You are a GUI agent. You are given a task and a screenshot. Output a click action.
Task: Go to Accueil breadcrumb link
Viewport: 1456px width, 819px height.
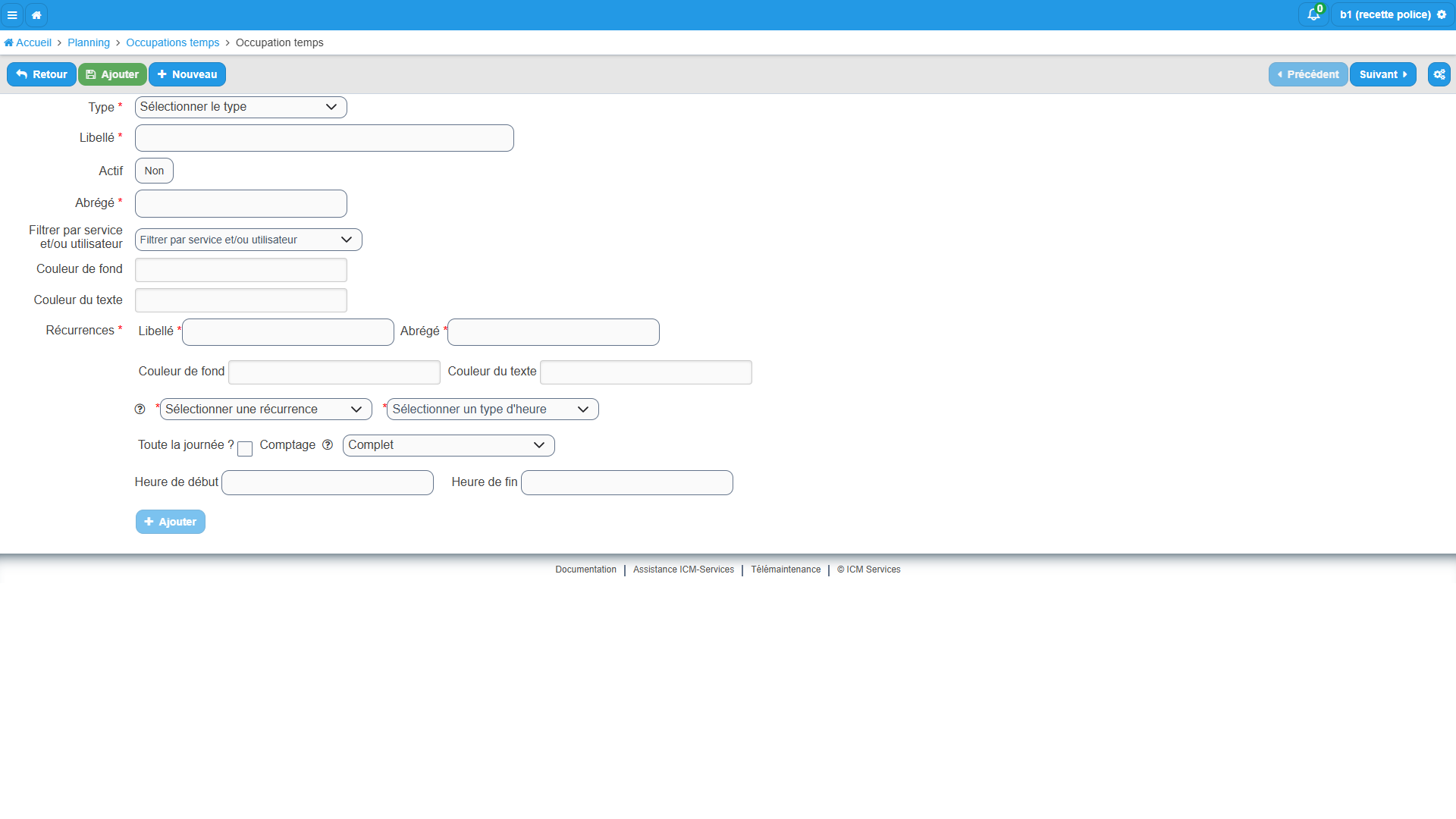click(x=28, y=42)
